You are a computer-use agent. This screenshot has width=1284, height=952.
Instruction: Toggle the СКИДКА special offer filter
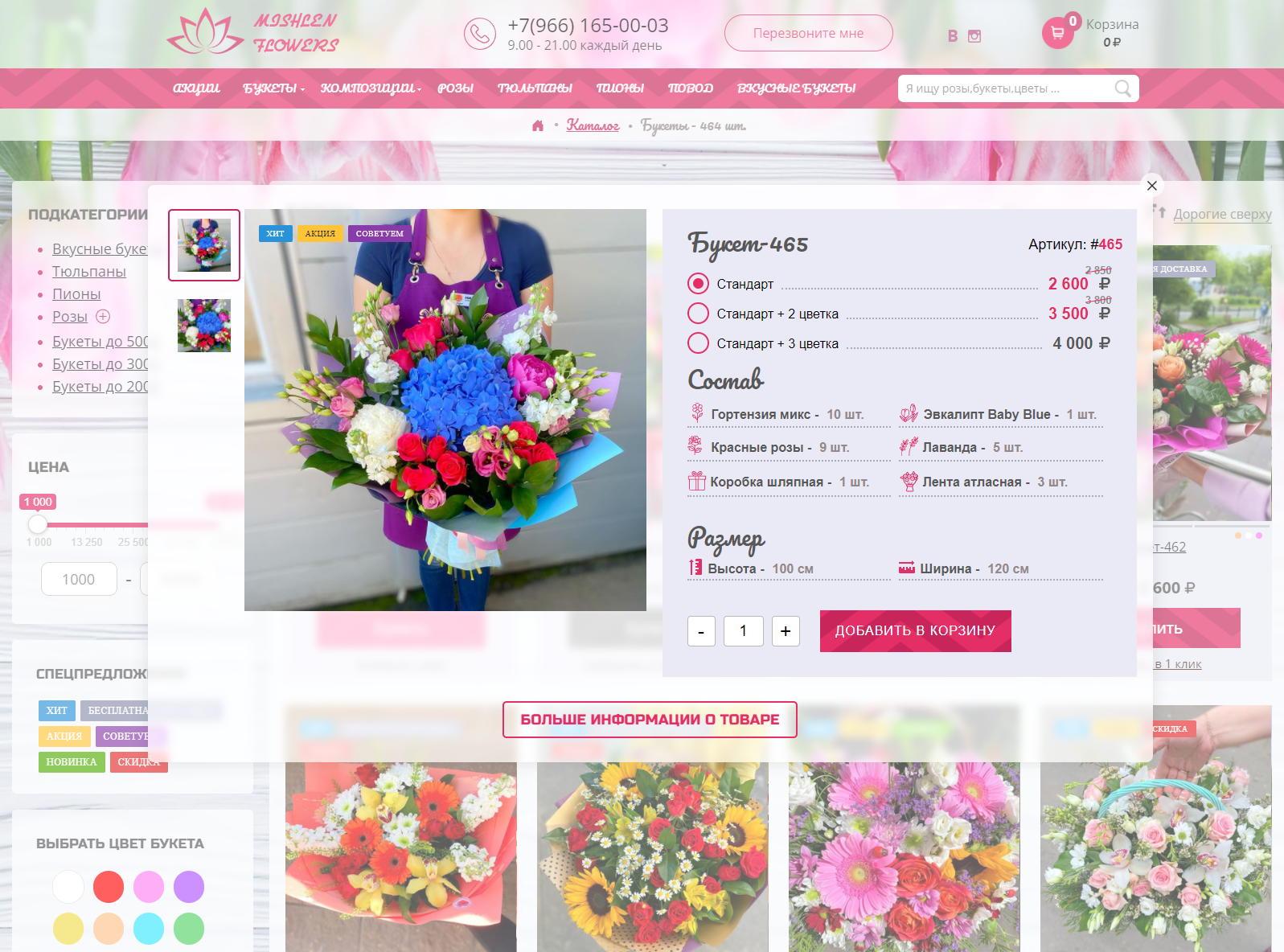coord(139,762)
